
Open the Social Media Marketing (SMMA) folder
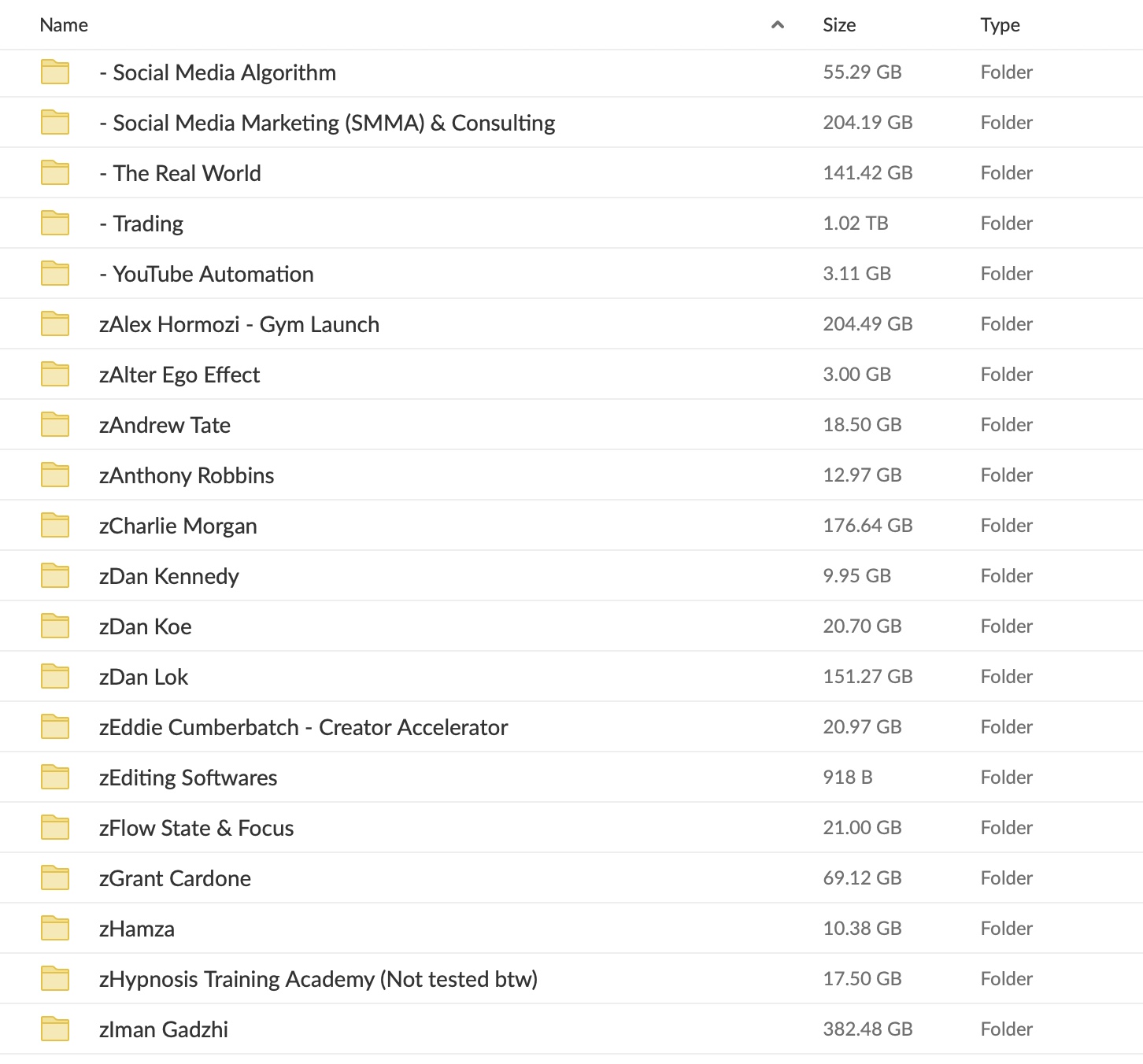[x=327, y=122]
